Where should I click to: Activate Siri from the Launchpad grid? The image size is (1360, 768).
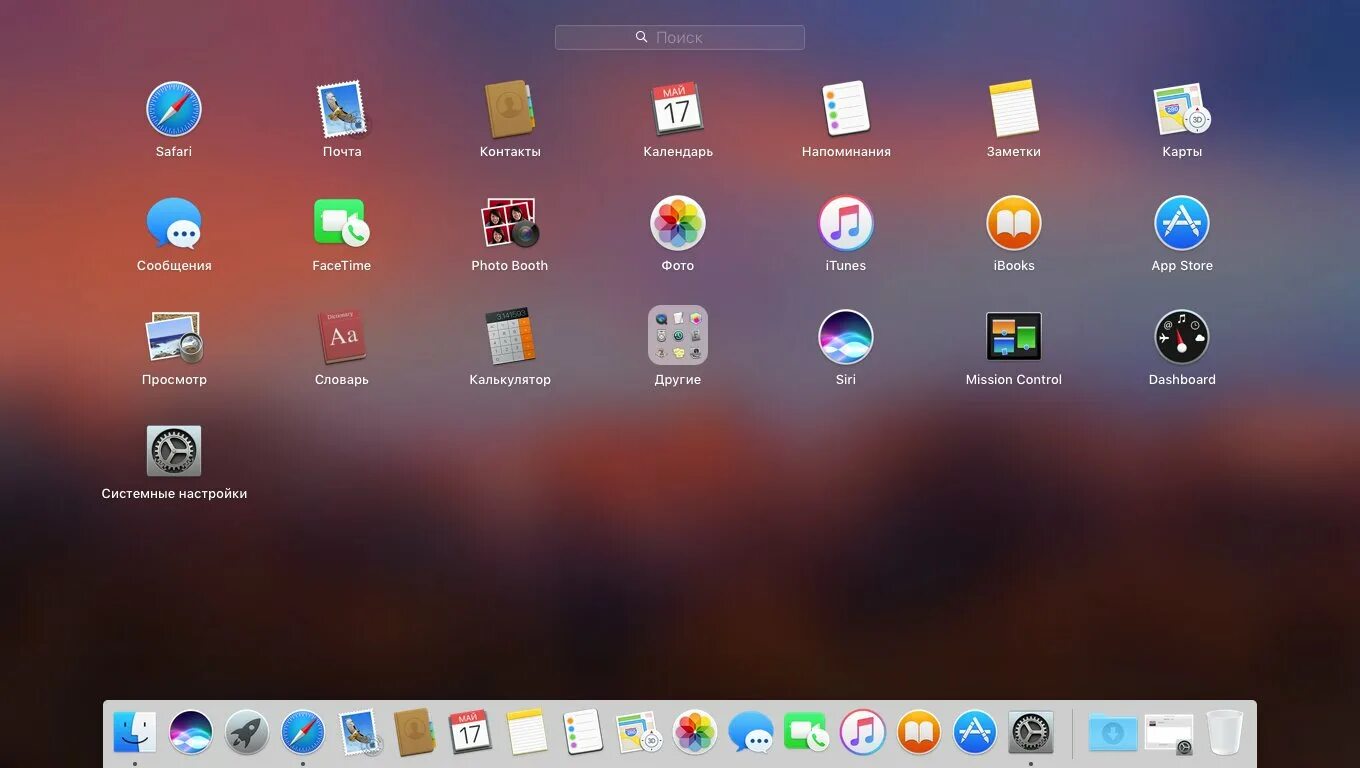(x=846, y=338)
